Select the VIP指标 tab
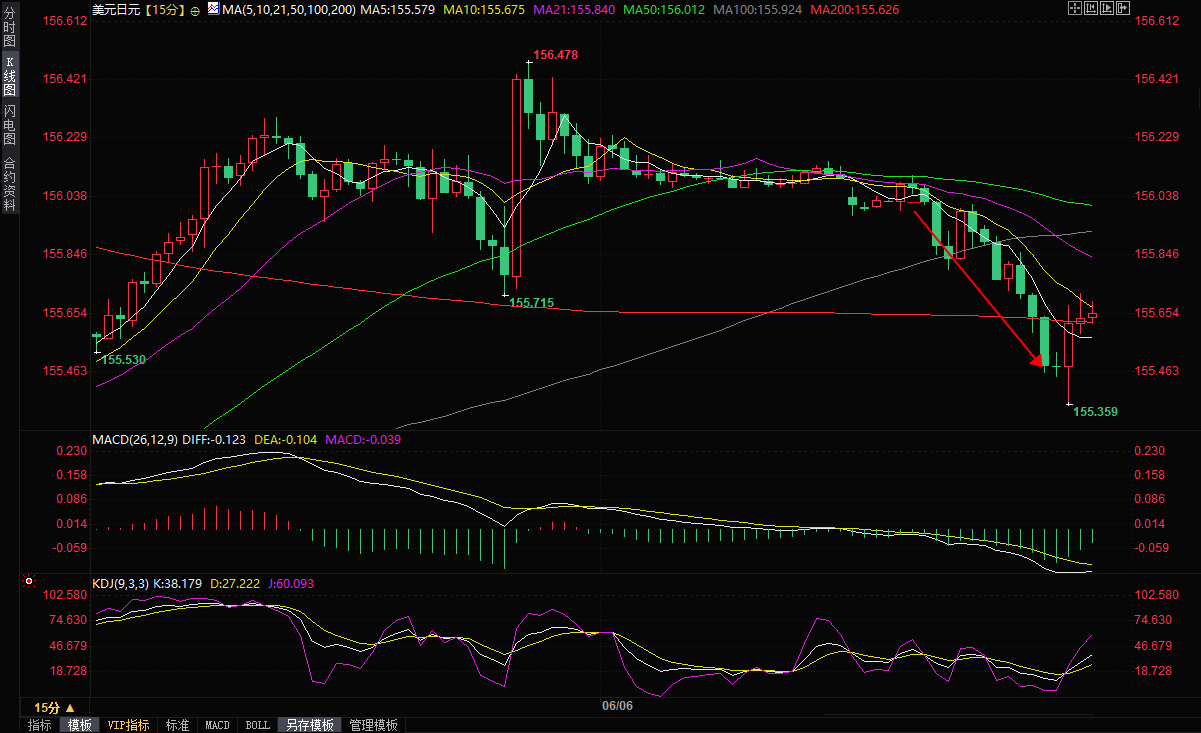This screenshot has height=733, width=1201. coord(128,725)
